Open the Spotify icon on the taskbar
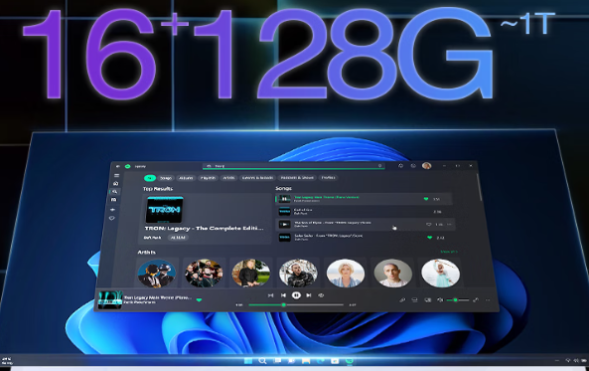The image size is (589, 371). pyautogui.click(x=349, y=361)
